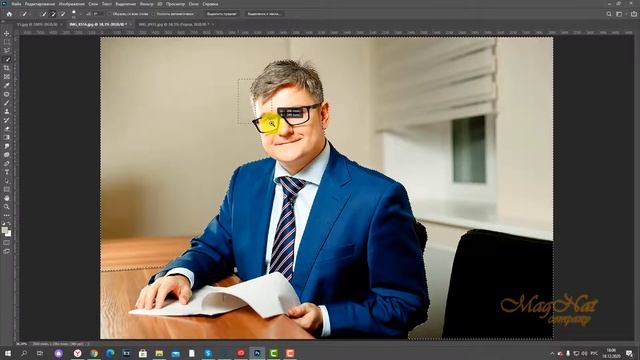The image size is (640, 360).
Task: Open the Фильтр menu
Action: tap(147, 4)
